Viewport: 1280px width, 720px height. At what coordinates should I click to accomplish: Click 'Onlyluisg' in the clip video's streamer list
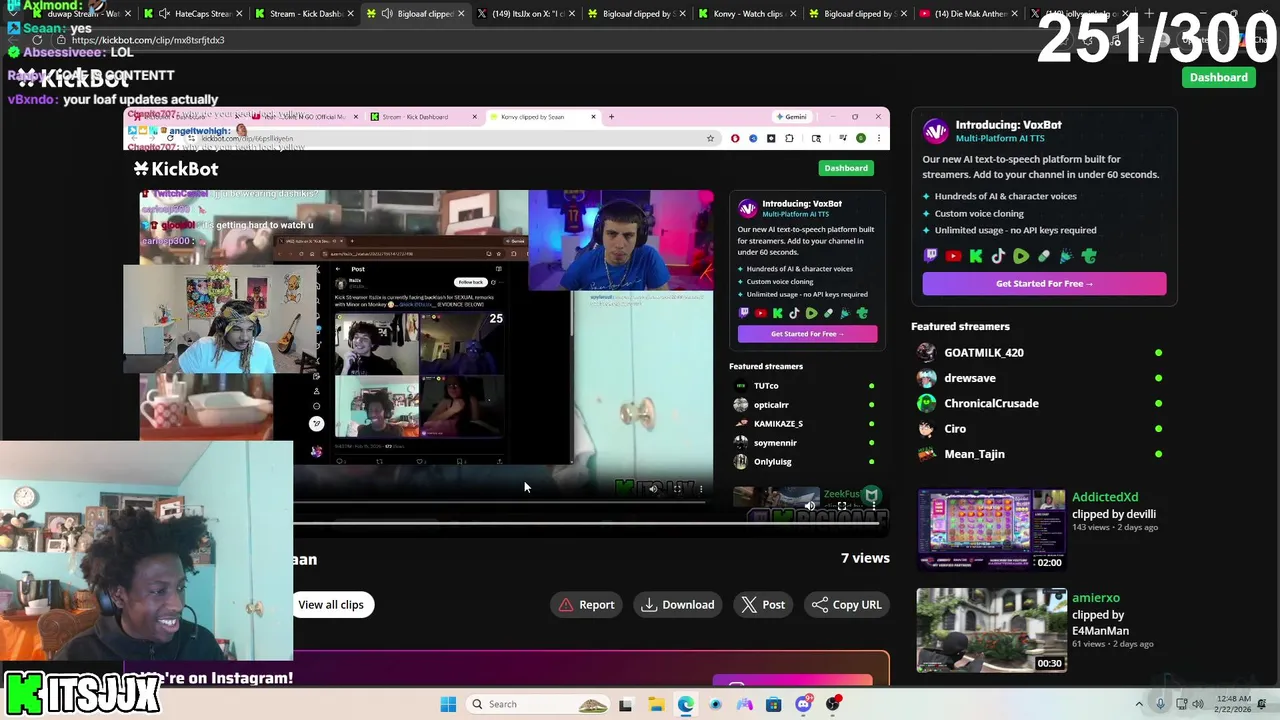773,462
